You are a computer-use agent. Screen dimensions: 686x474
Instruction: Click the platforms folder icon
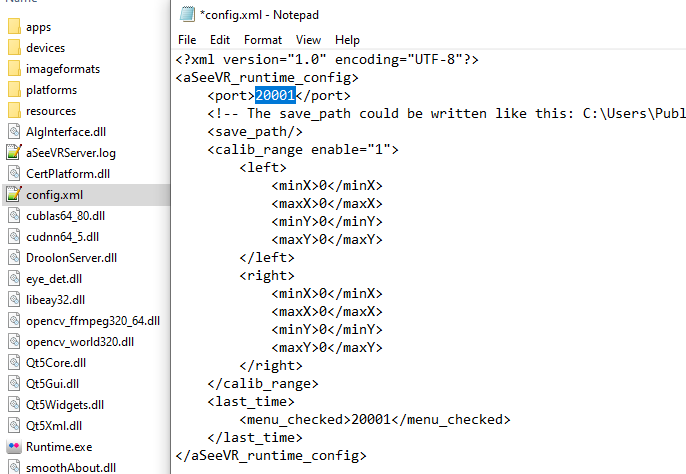tap(14, 90)
